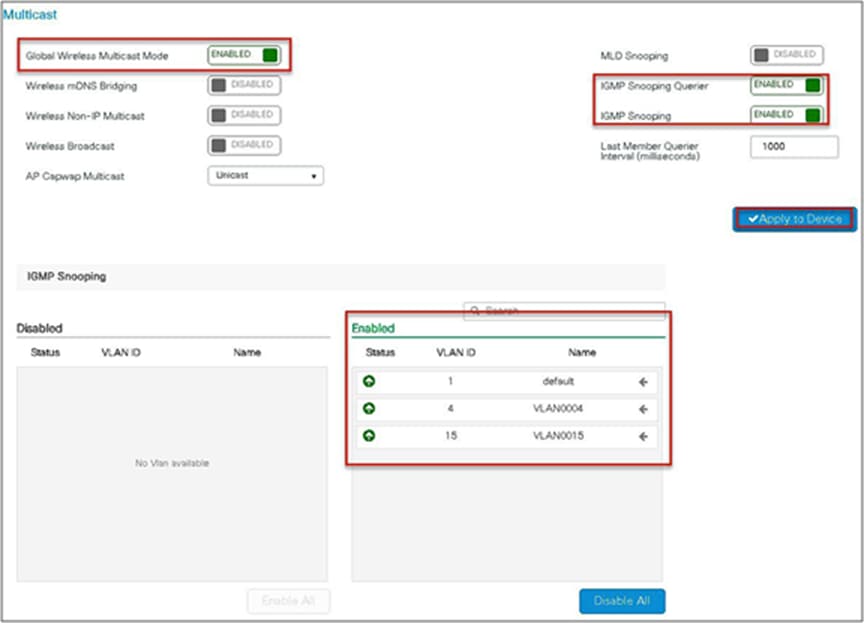This screenshot has width=864, height=623.
Task: Click Disable All button
Action: (622, 601)
